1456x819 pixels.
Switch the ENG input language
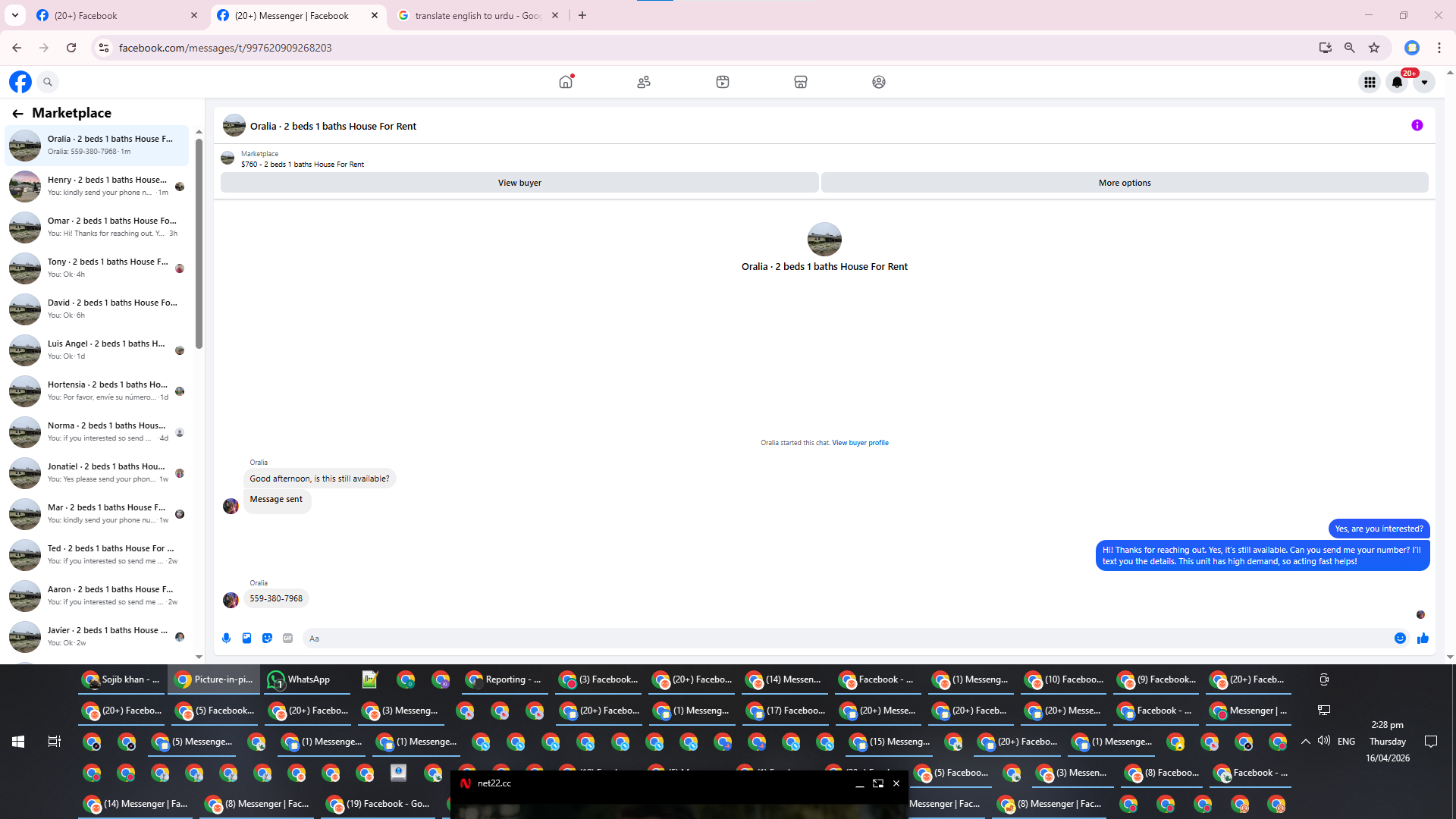1347,742
